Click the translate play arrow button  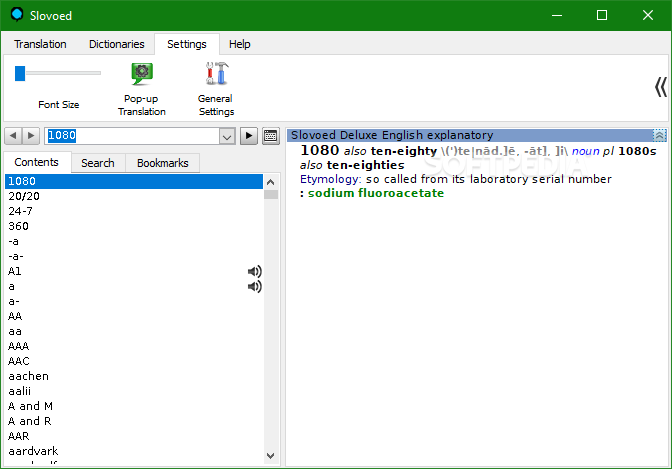249,136
